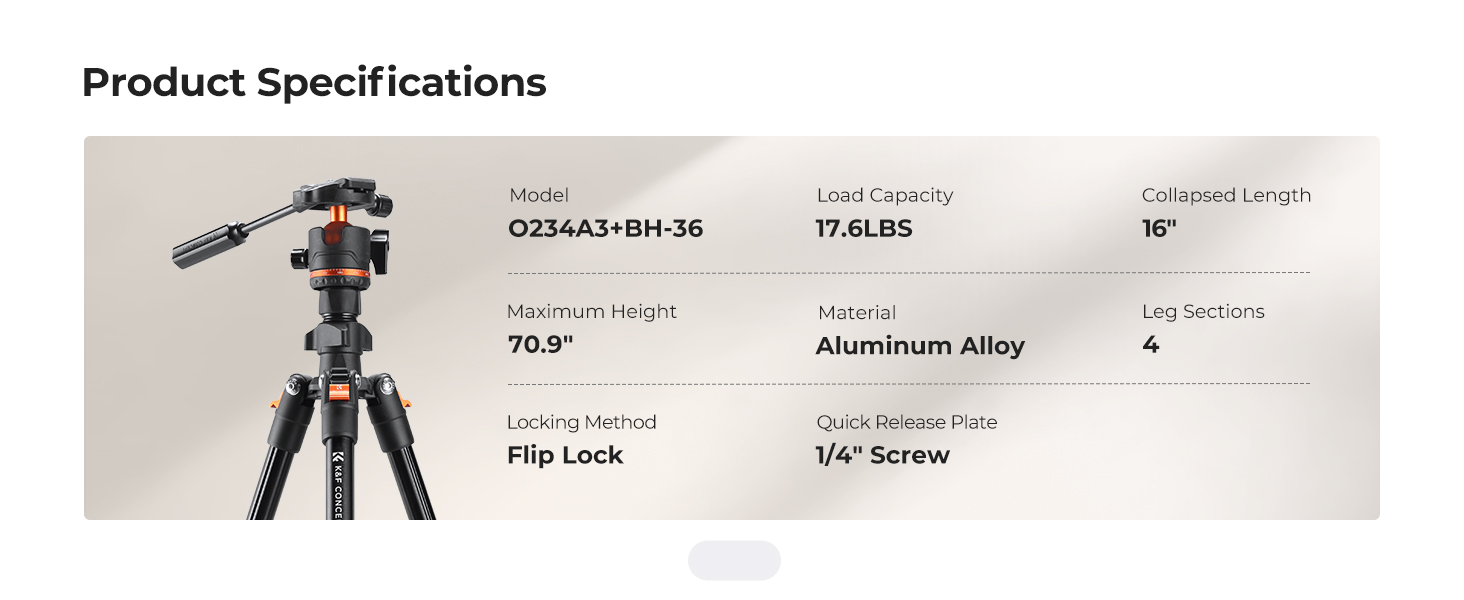The width and height of the screenshot is (1464, 600).
Task: Click the Aluminum Alloy material value
Action: tap(920, 346)
